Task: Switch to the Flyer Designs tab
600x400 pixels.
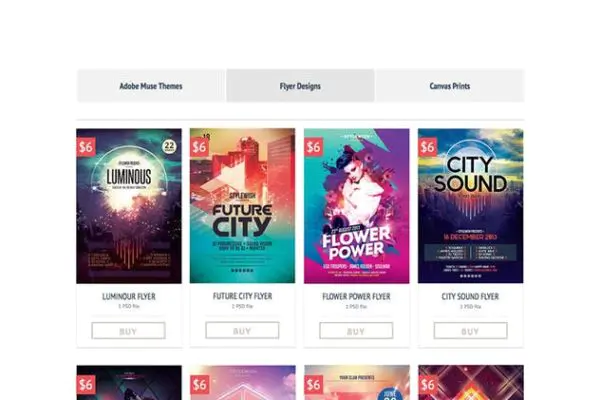Action: pos(300,86)
